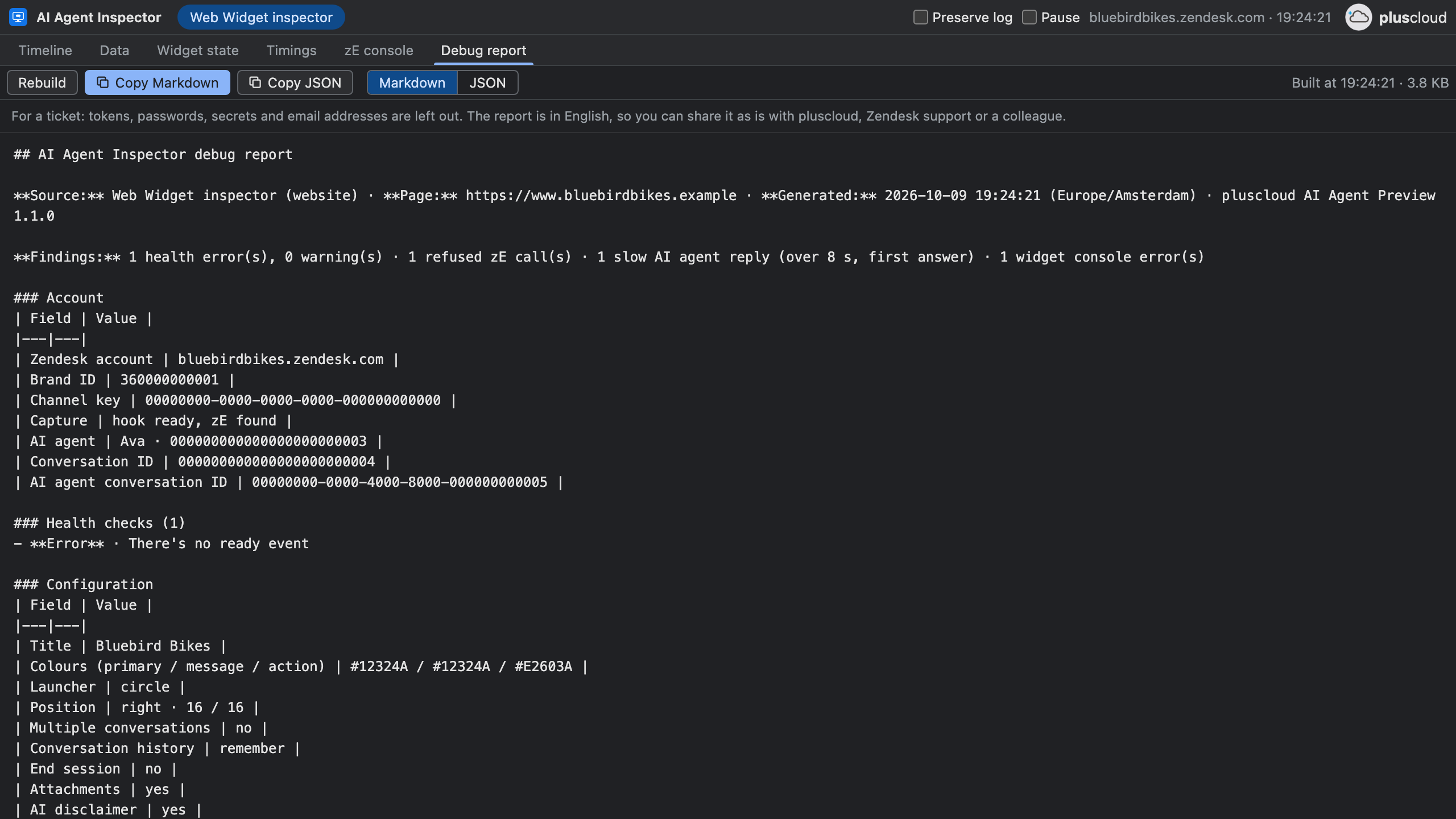The width and height of the screenshot is (1456, 819).
Task: Click the bluebirdbikes.zendesk.com header timestamp text
Action: coord(1210,17)
